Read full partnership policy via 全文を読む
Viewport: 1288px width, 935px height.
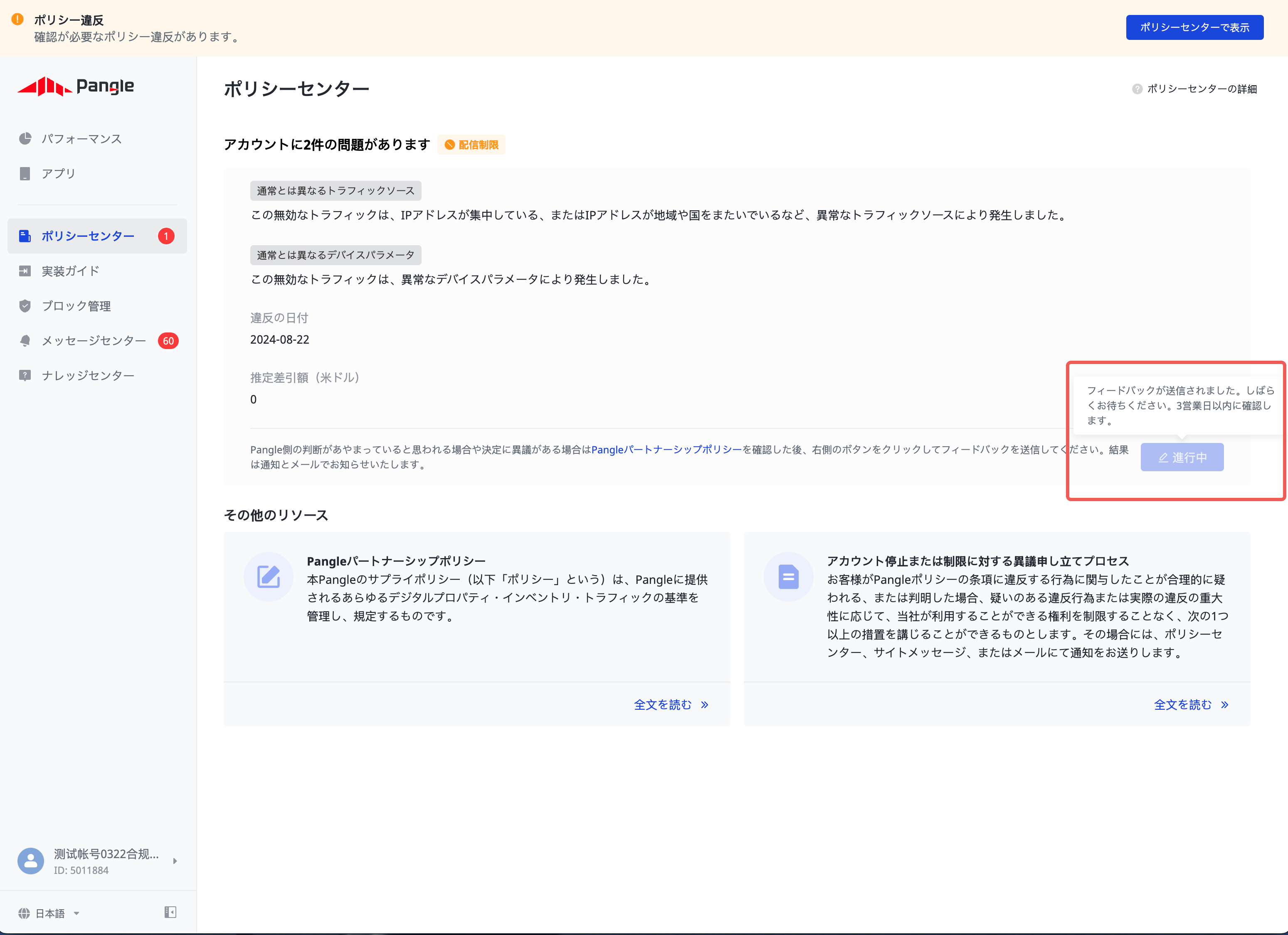click(671, 704)
